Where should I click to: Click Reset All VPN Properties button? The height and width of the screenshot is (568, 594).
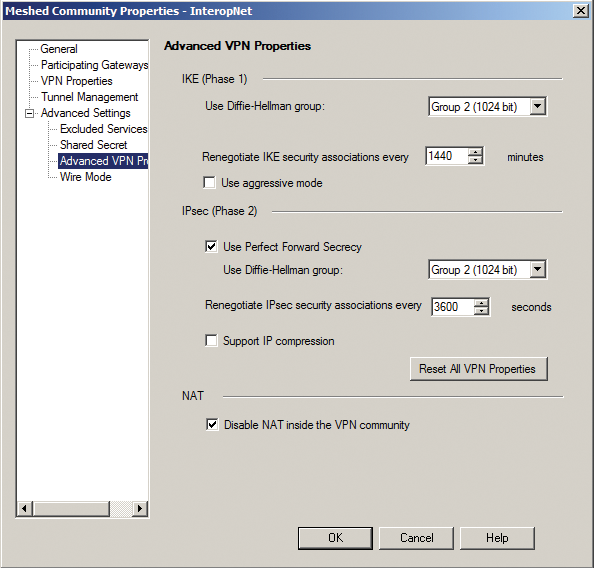[x=478, y=369]
